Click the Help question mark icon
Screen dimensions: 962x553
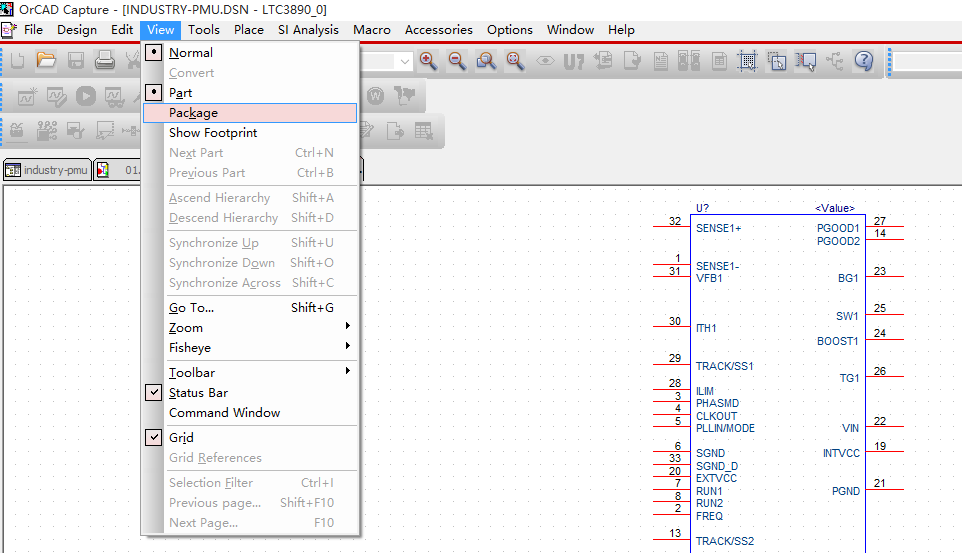(x=864, y=61)
